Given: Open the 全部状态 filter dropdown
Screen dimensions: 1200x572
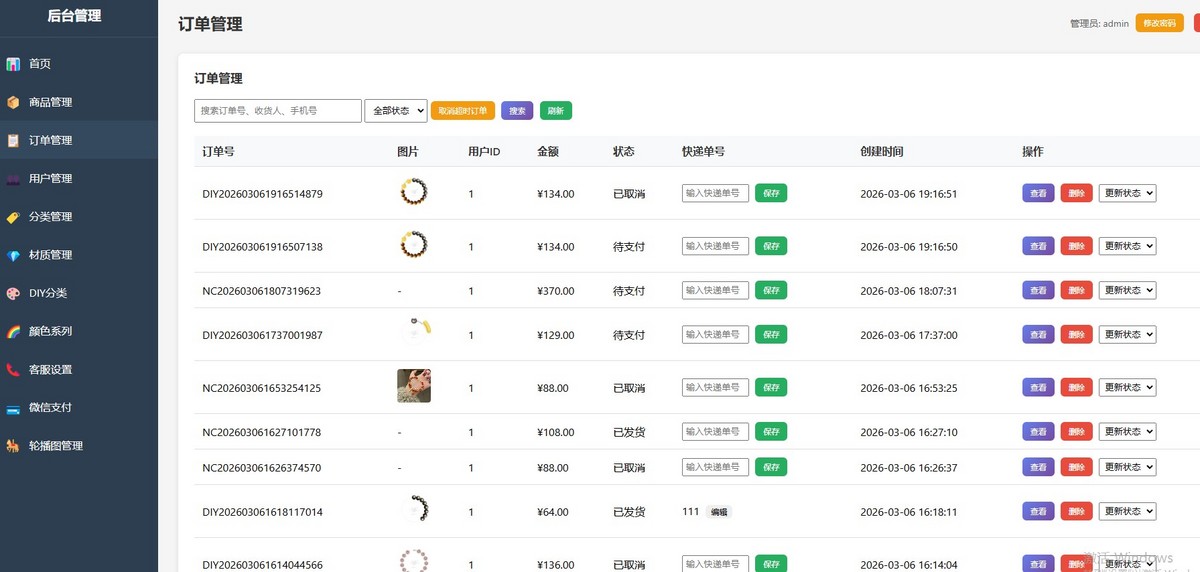Looking at the screenshot, I should point(396,111).
